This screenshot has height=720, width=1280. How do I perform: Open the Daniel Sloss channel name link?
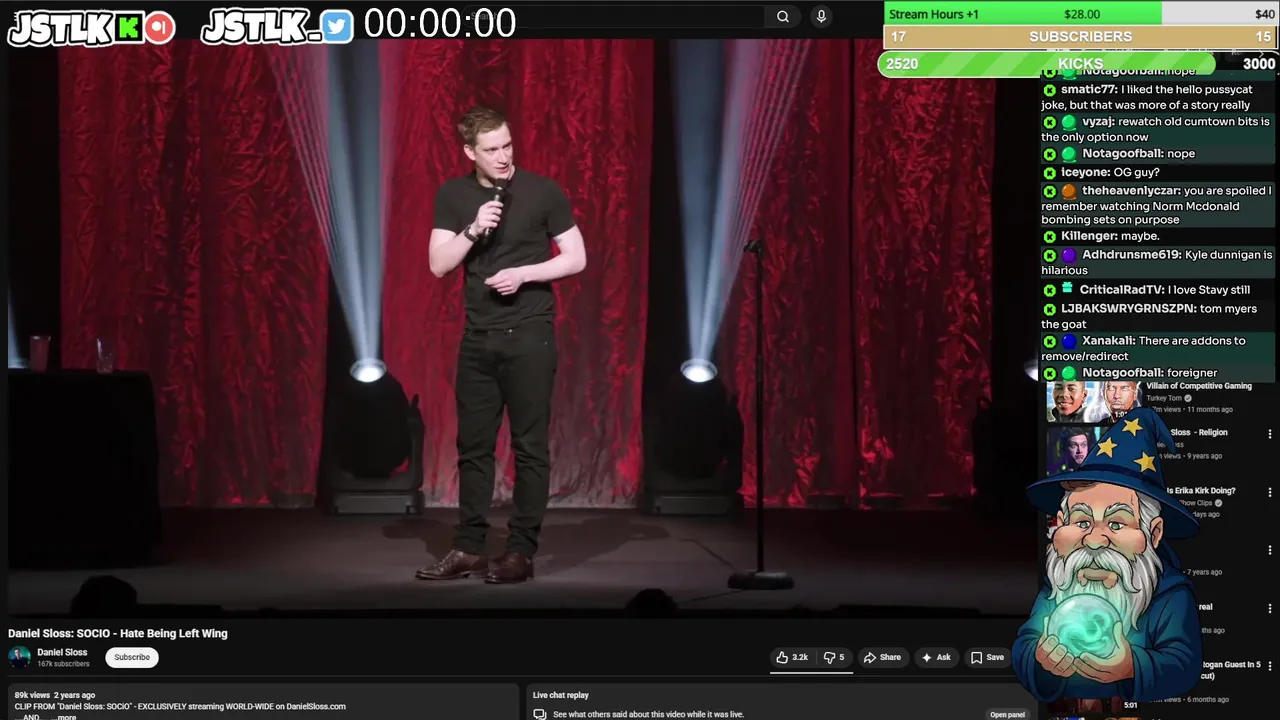(x=62, y=652)
